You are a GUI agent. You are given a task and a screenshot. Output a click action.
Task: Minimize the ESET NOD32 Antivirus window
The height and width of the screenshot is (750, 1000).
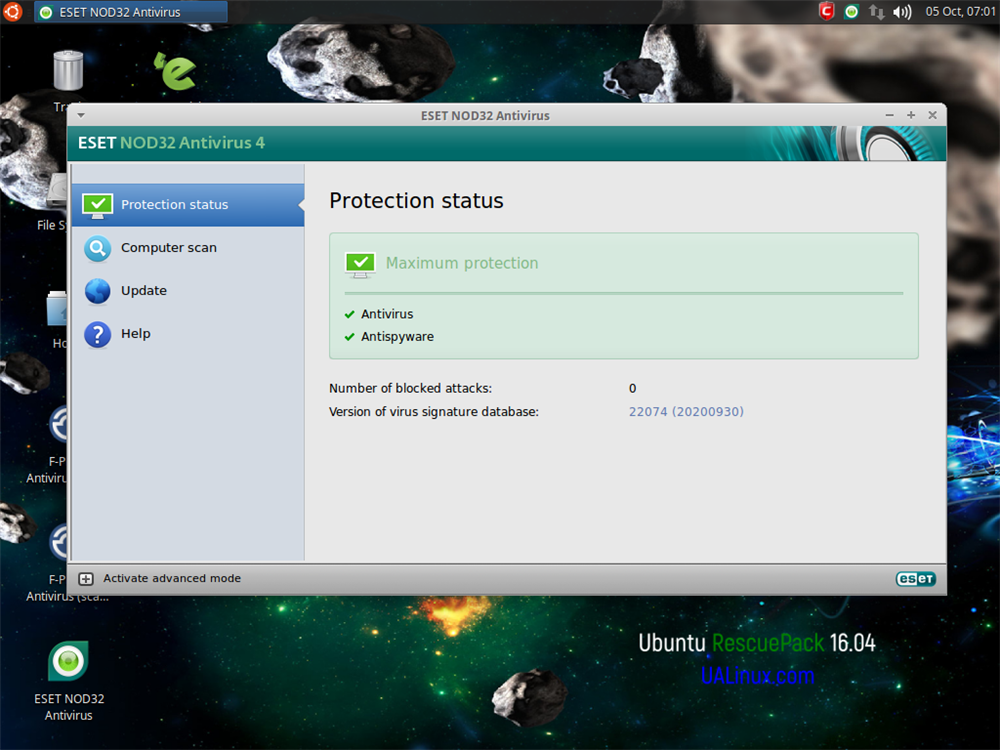(890, 115)
